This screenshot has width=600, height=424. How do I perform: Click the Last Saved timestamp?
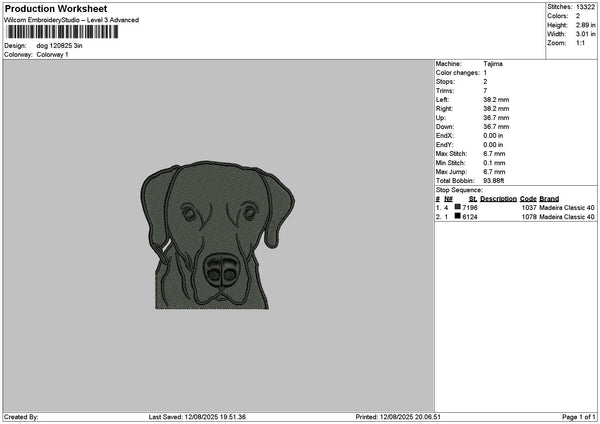point(197,417)
